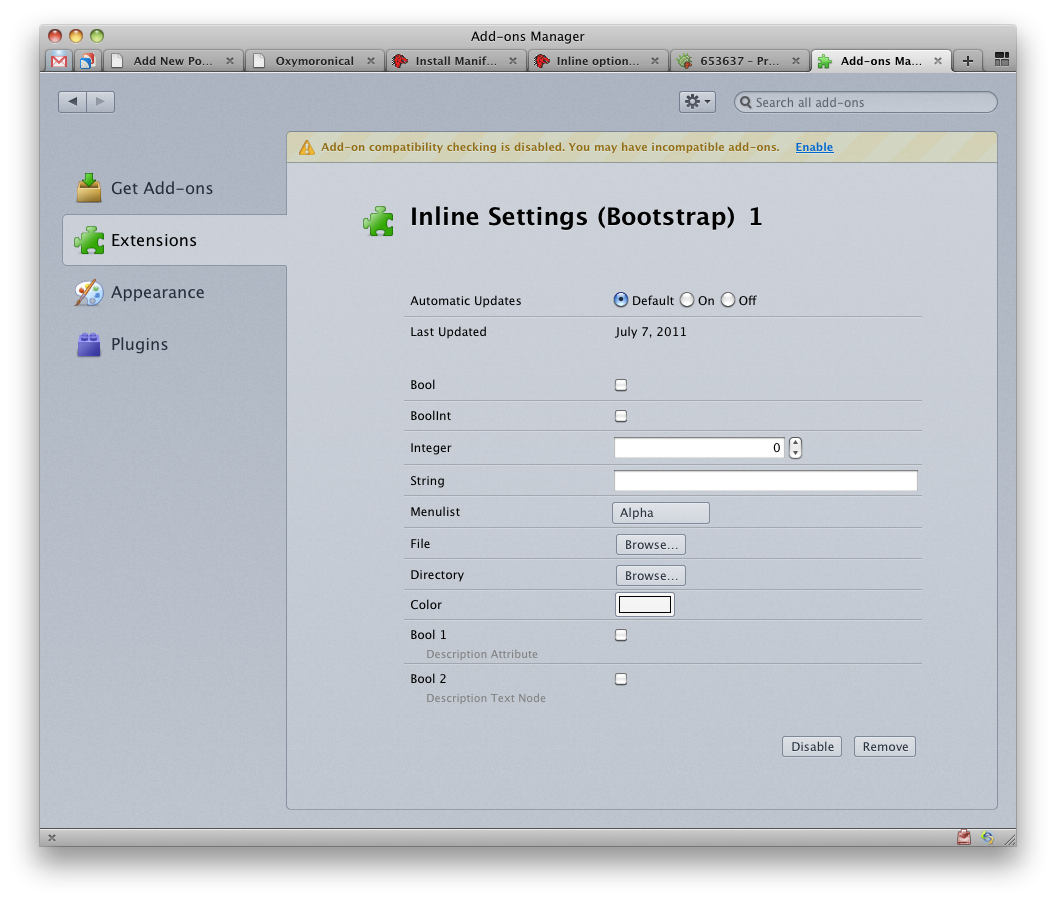
Task: Click the Search all add-ons field
Action: (865, 102)
